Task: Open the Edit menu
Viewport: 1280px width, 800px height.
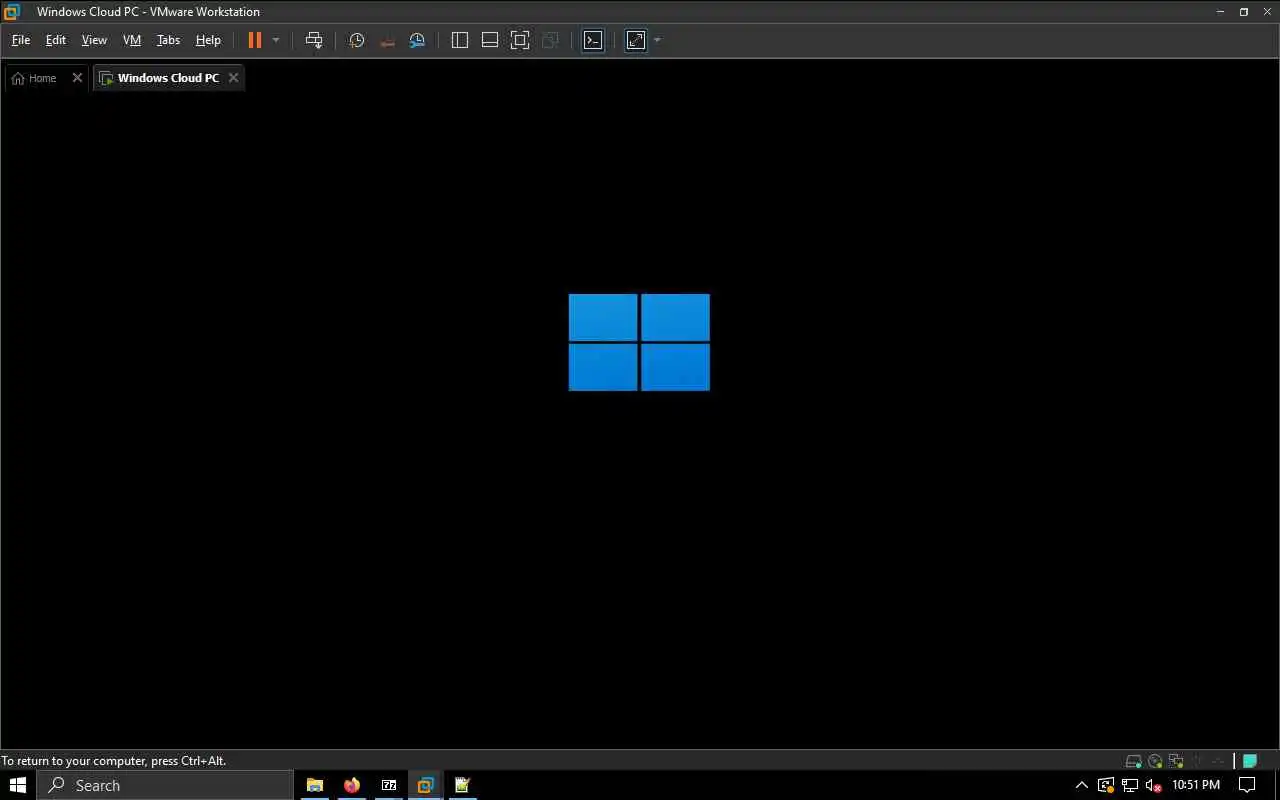Action: pyautogui.click(x=56, y=40)
